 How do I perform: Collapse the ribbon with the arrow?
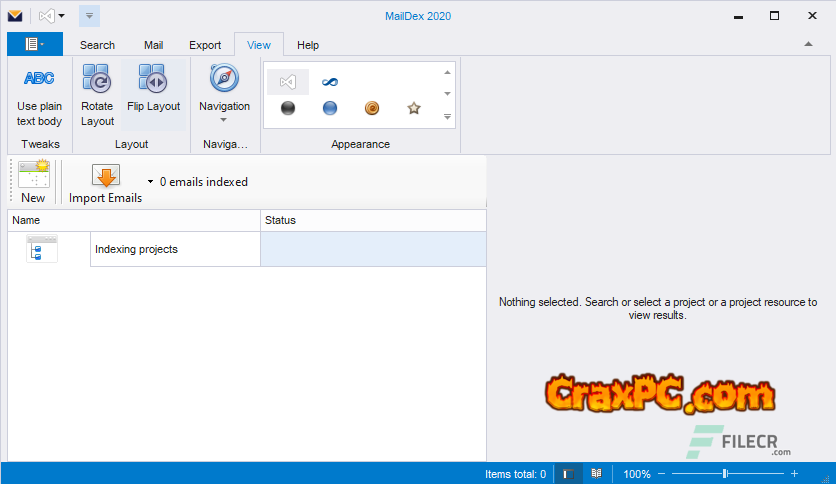[x=808, y=44]
